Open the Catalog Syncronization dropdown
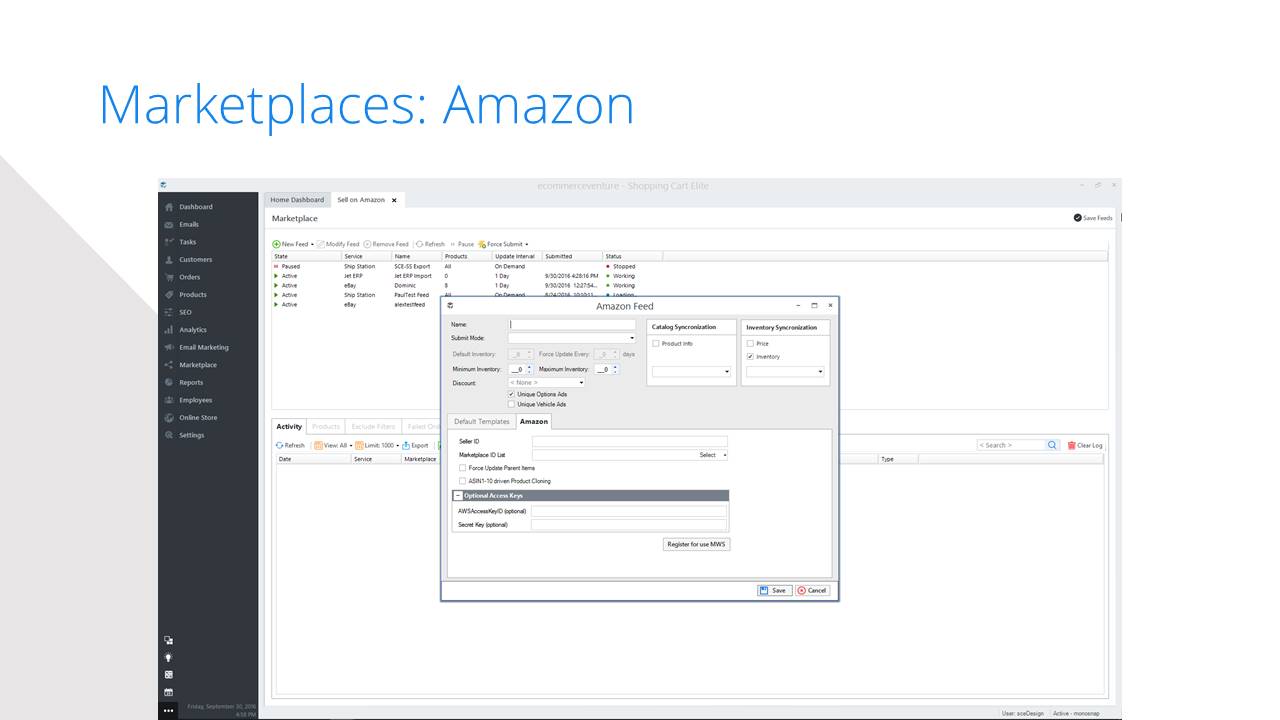The image size is (1280, 720). coord(691,371)
